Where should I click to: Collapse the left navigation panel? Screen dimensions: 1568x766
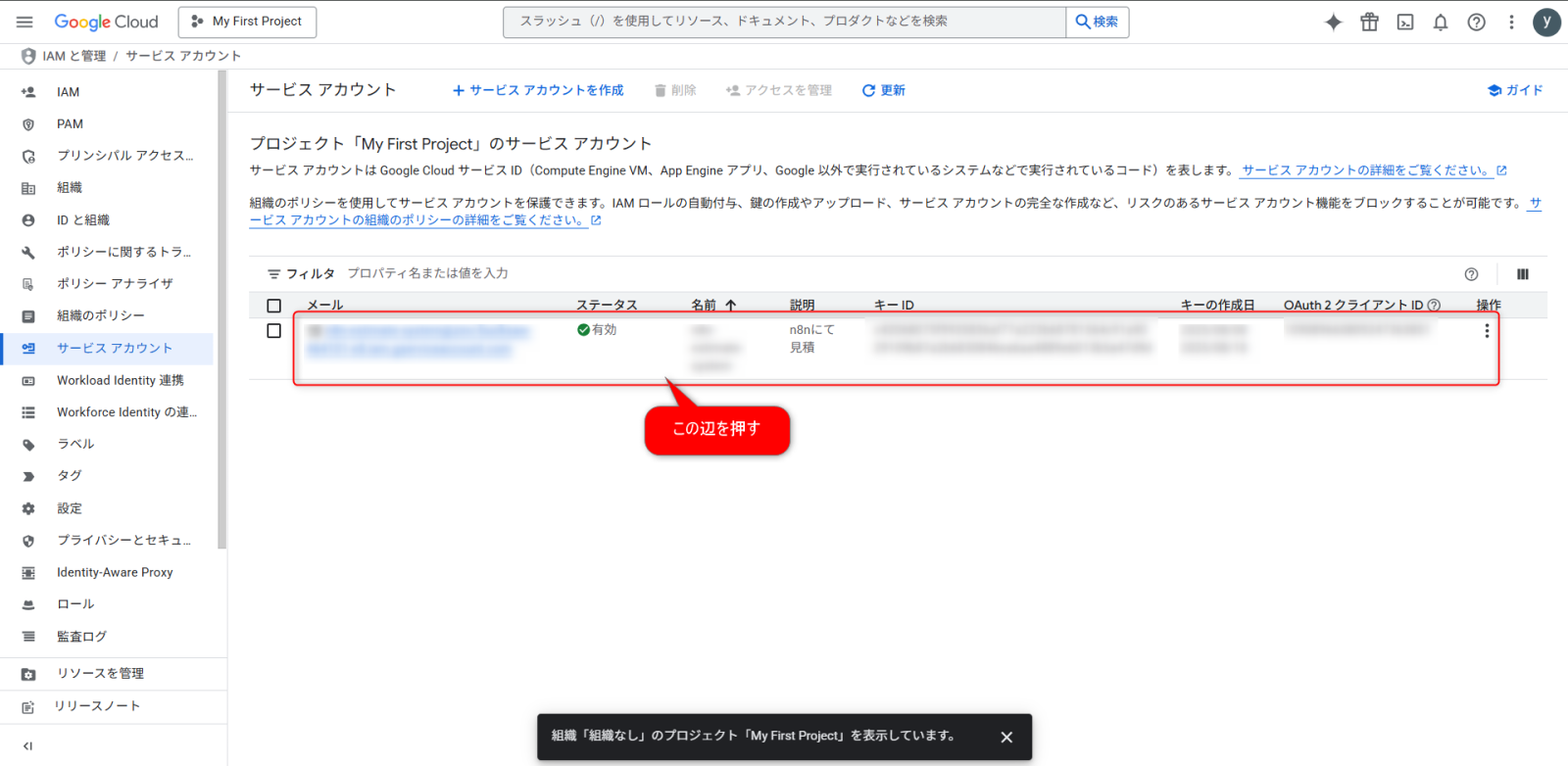coord(27,746)
